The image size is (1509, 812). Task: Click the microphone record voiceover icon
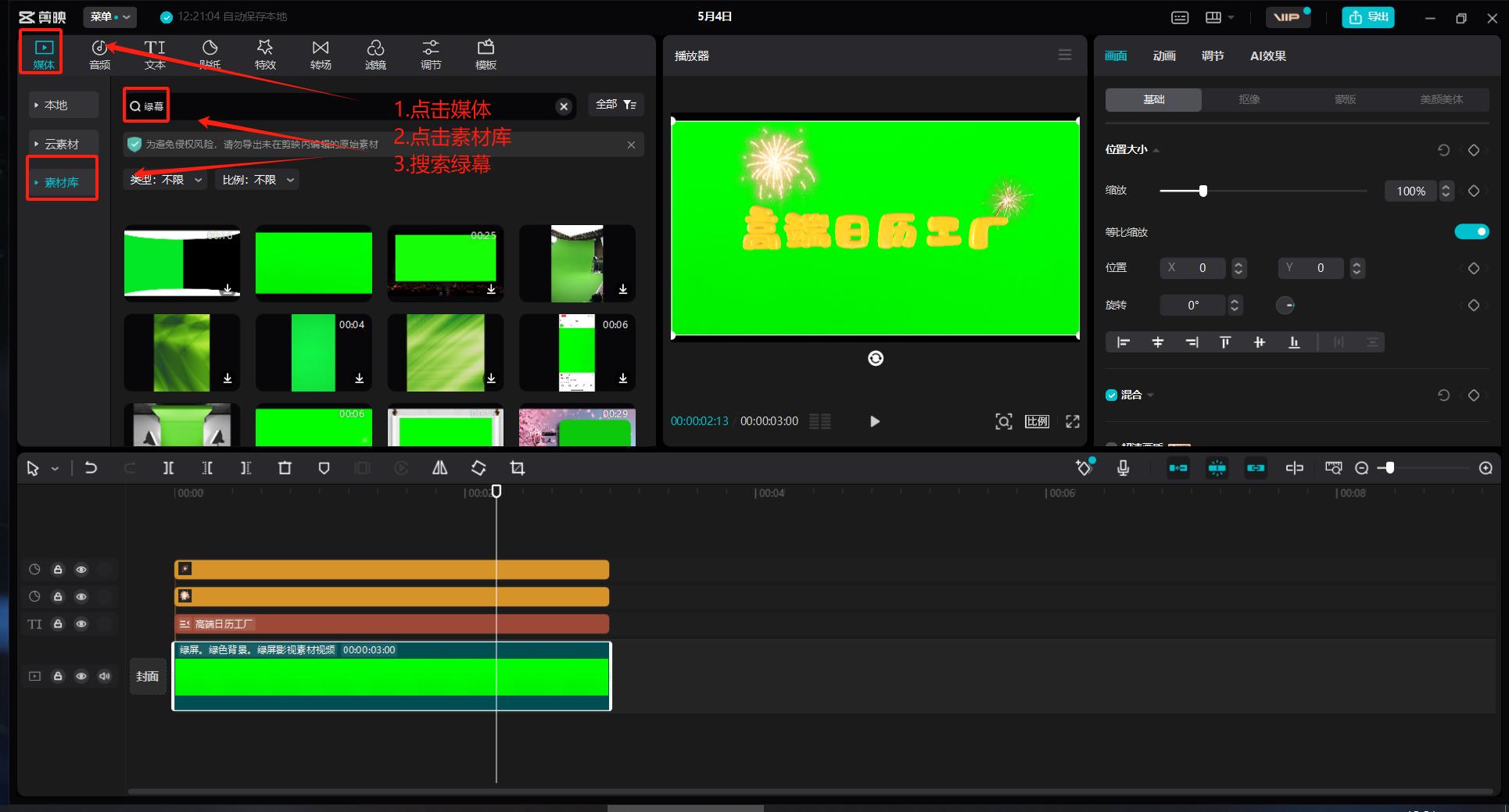pyautogui.click(x=1123, y=468)
